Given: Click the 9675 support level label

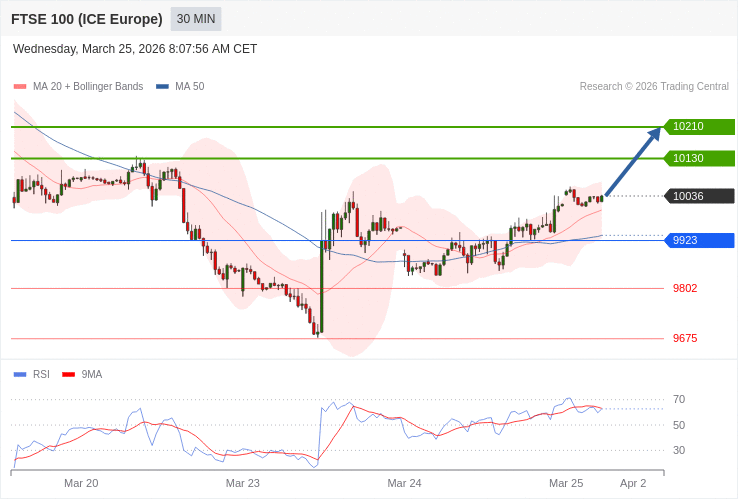Looking at the screenshot, I should [685, 338].
